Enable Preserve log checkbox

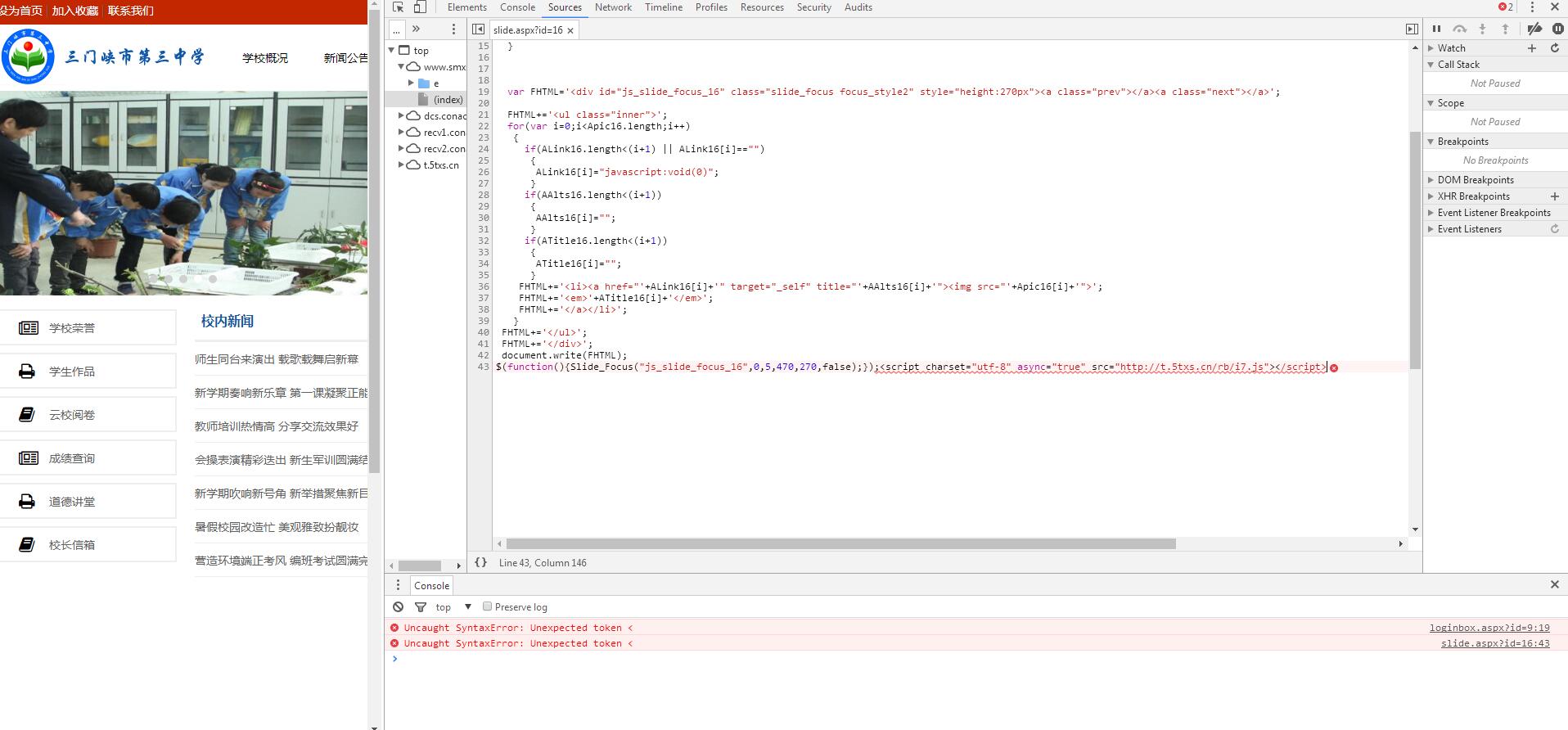(x=487, y=606)
